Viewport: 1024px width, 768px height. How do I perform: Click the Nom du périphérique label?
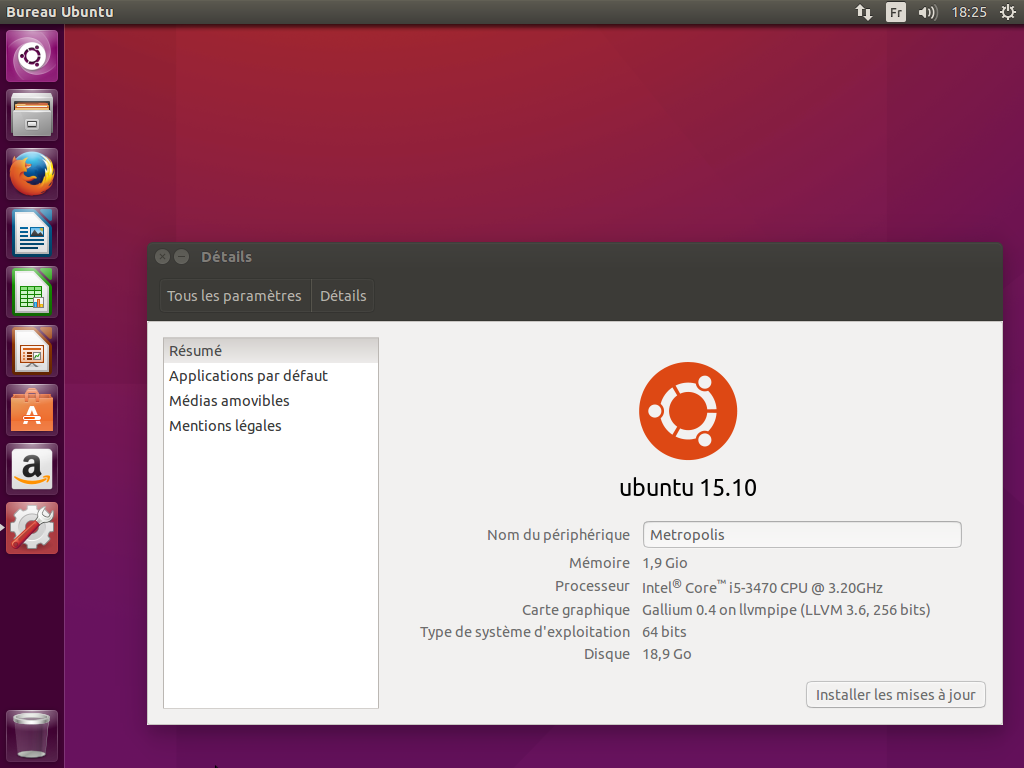pos(558,535)
